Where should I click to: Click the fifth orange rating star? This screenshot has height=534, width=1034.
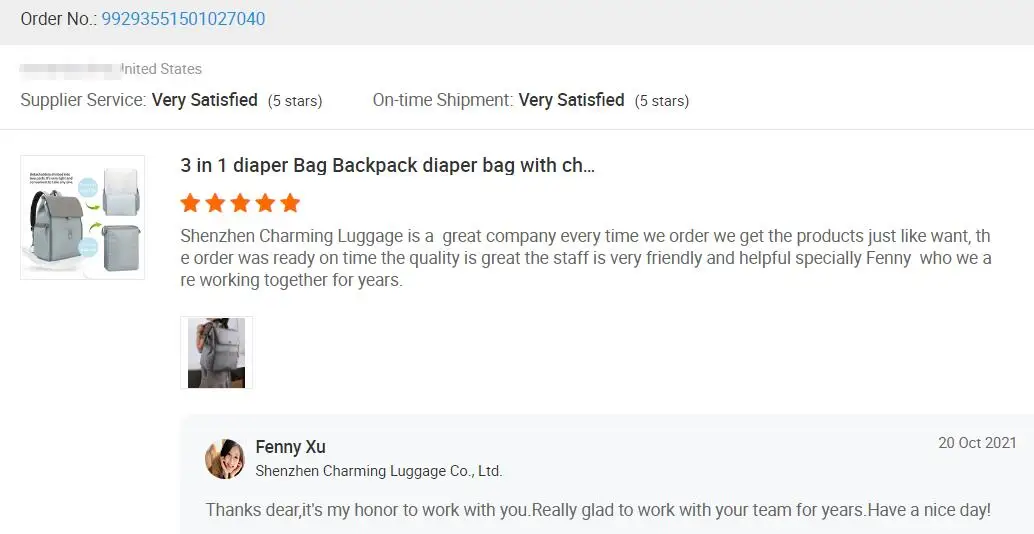tap(290, 204)
